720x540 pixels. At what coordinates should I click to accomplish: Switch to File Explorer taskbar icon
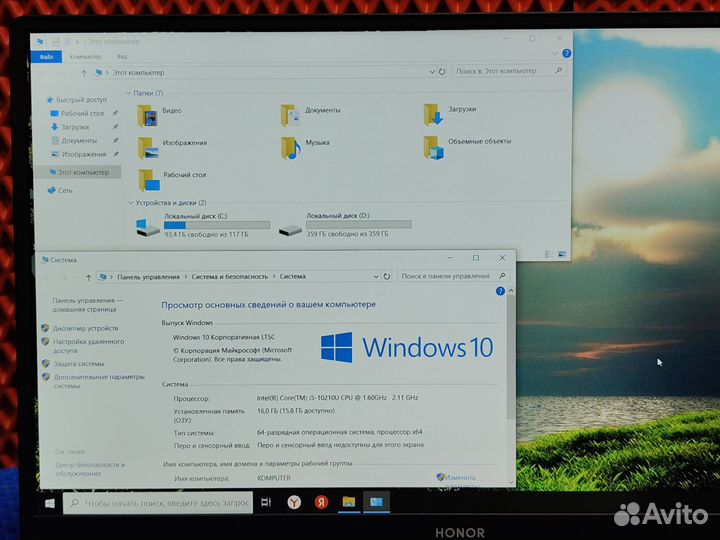click(349, 502)
